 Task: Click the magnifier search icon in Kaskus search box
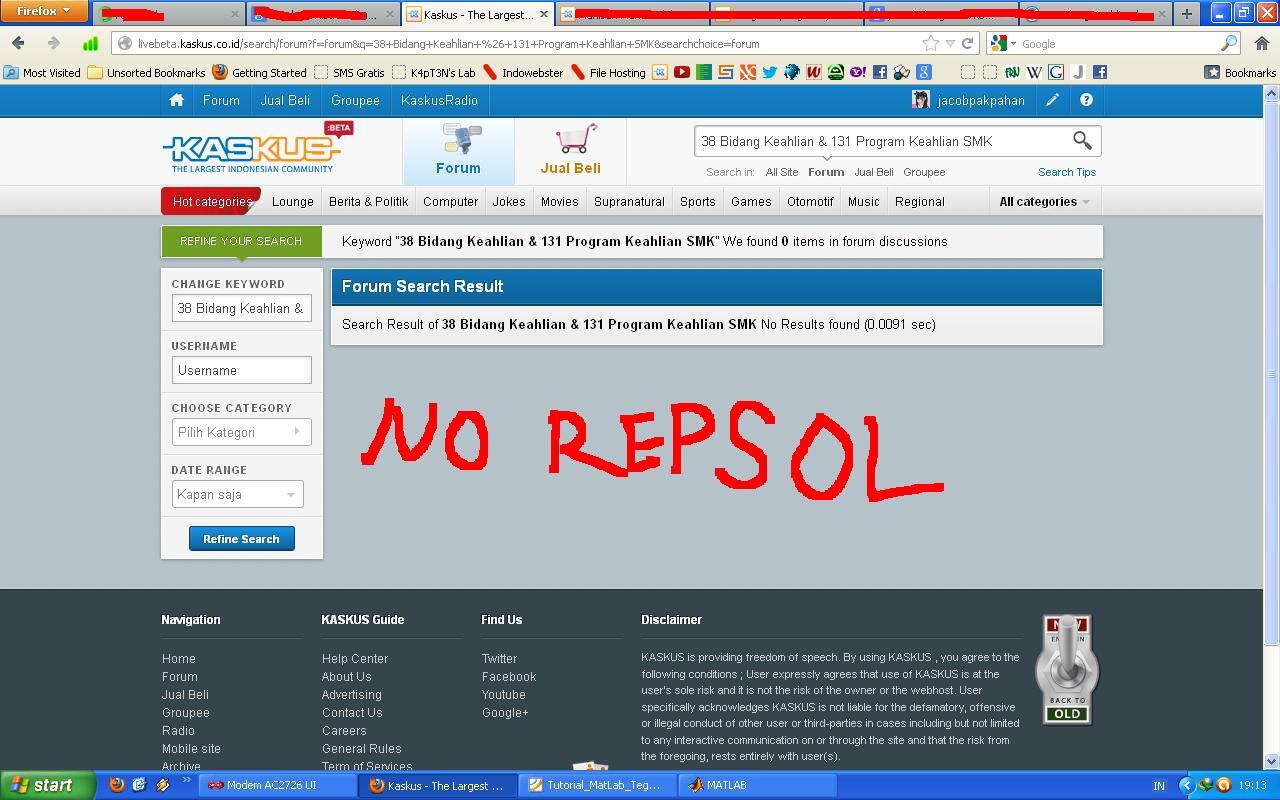[1082, 140]
